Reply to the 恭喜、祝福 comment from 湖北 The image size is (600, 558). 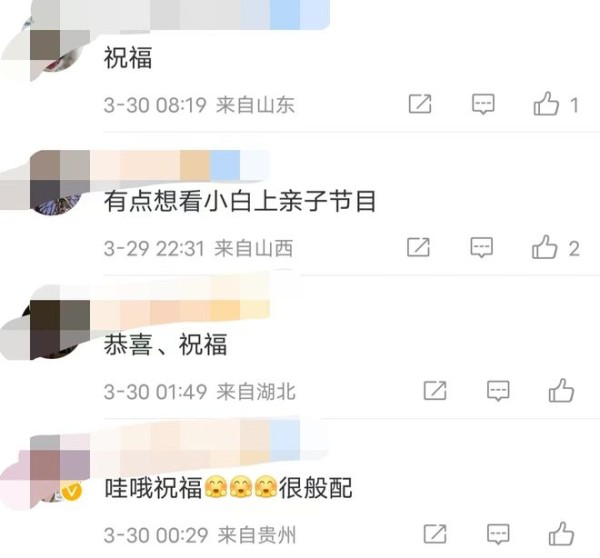click(498, 390)
